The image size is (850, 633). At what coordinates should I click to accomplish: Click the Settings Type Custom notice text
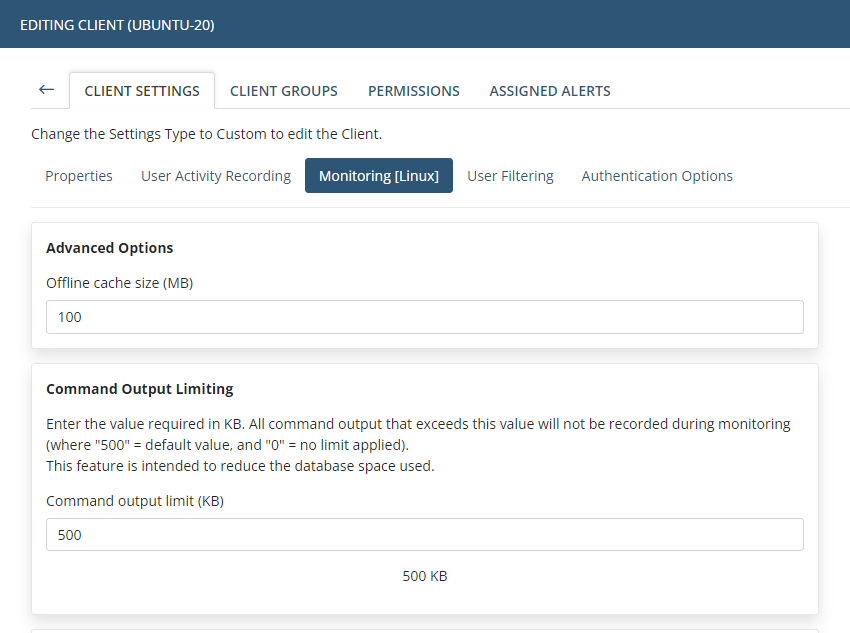coord(206,134)
